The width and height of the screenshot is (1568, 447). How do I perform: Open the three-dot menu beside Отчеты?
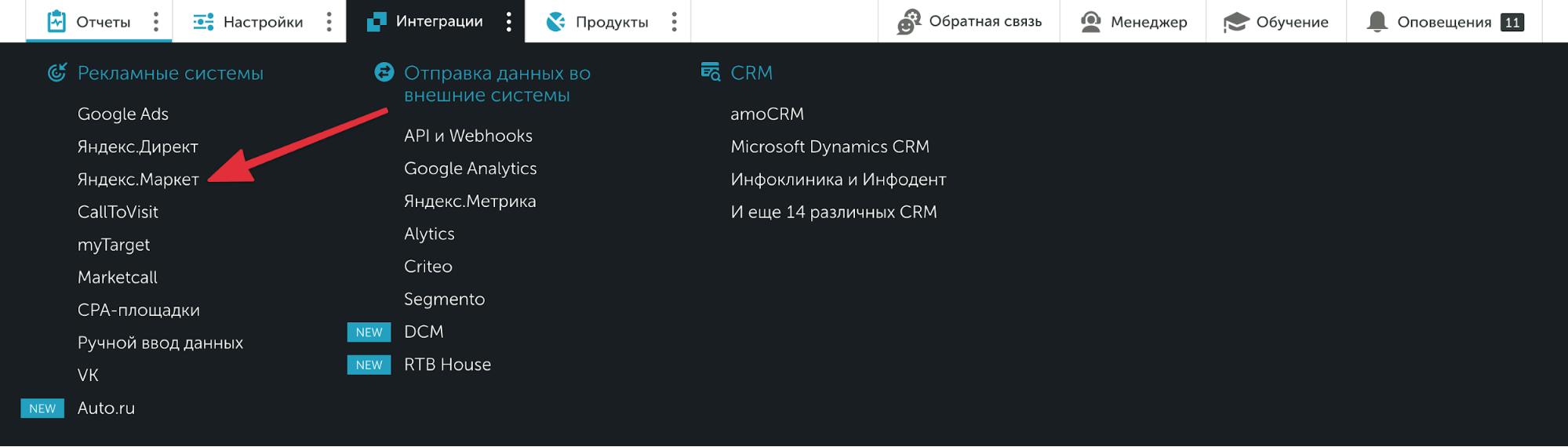tap(156, 22)
